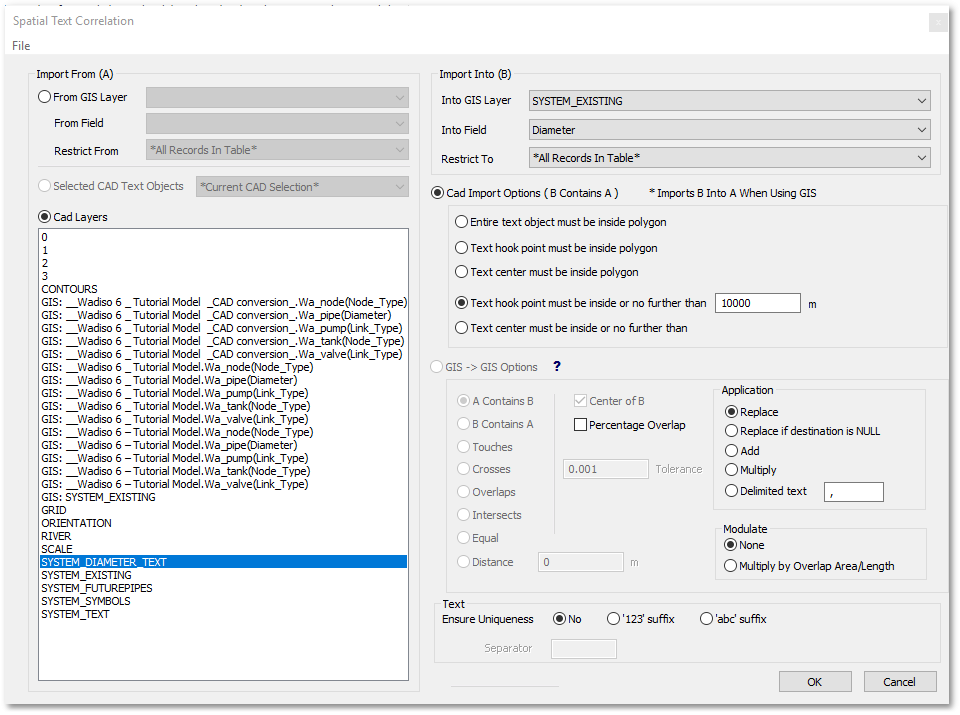Click the blue question mark help icon
The image size is (960, 715).
[557, 366]
